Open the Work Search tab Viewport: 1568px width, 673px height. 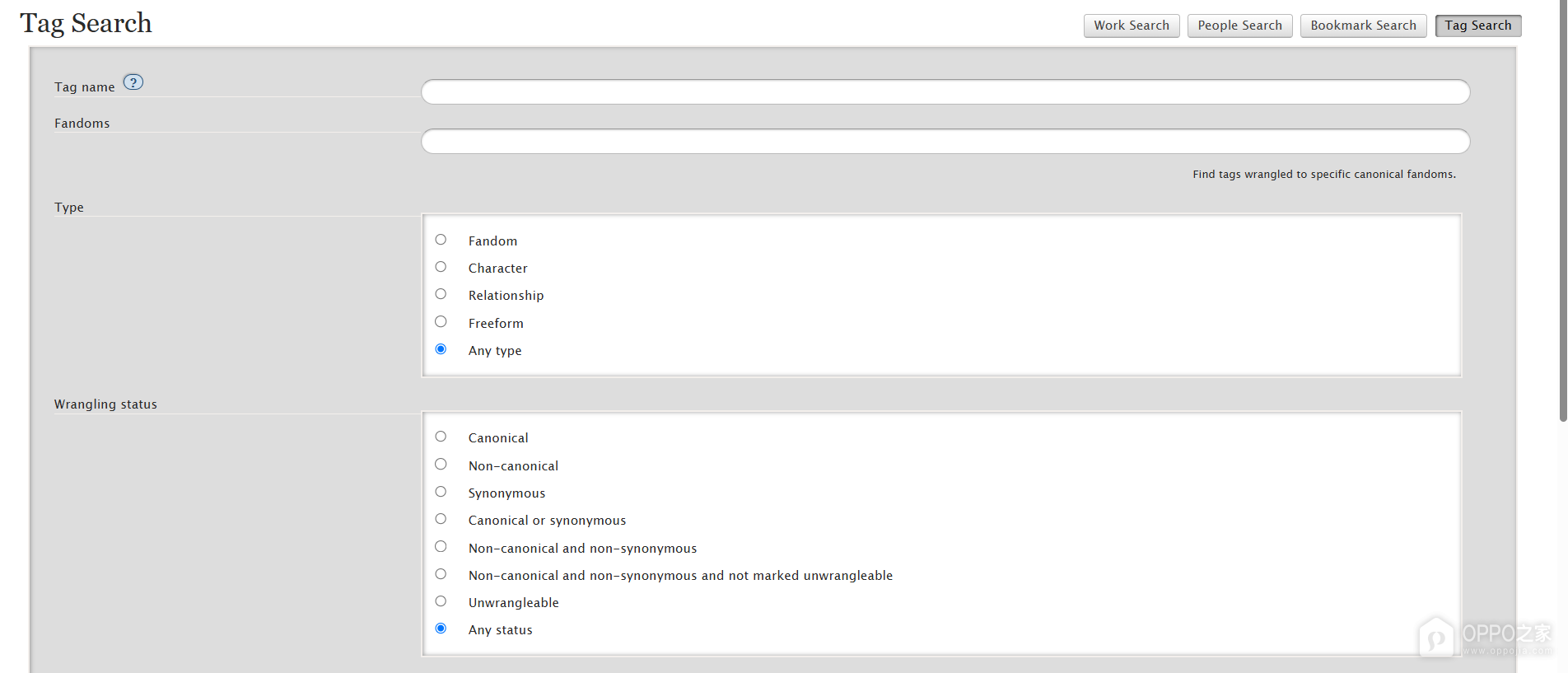tap(1132, 26)
